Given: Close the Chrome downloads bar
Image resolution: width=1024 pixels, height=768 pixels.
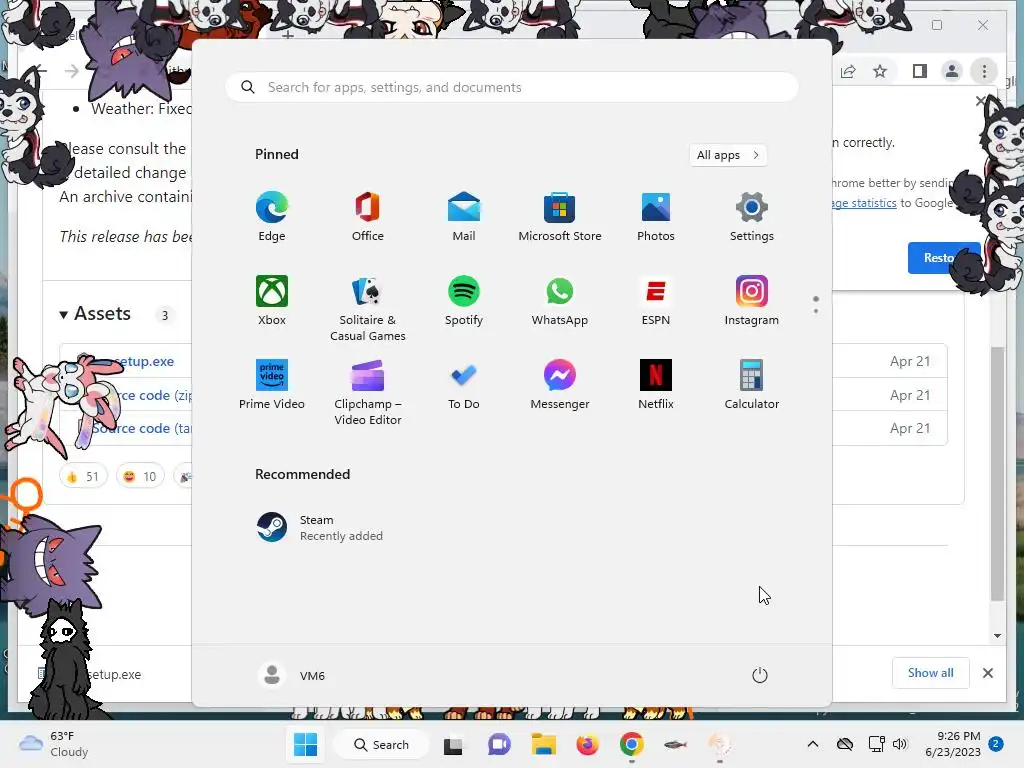Looking at the screenshot, I should 987,673.
